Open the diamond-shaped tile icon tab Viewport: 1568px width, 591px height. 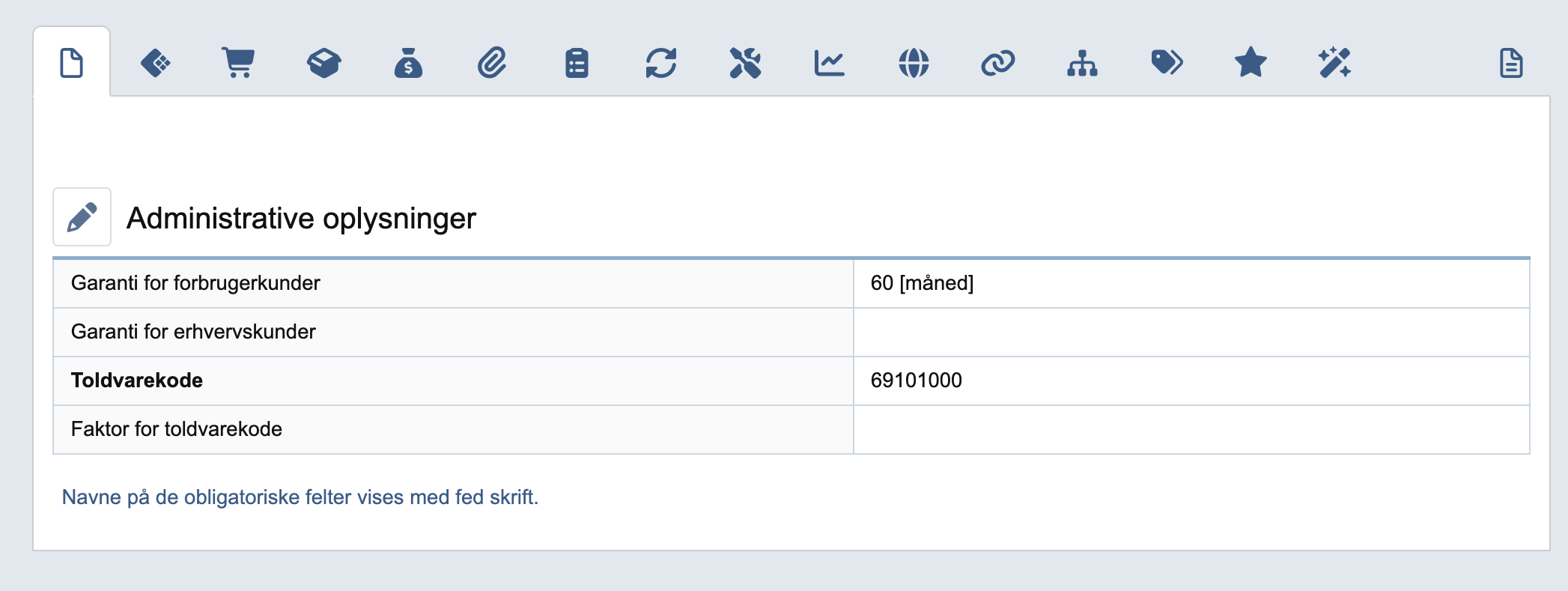[156, 63]
